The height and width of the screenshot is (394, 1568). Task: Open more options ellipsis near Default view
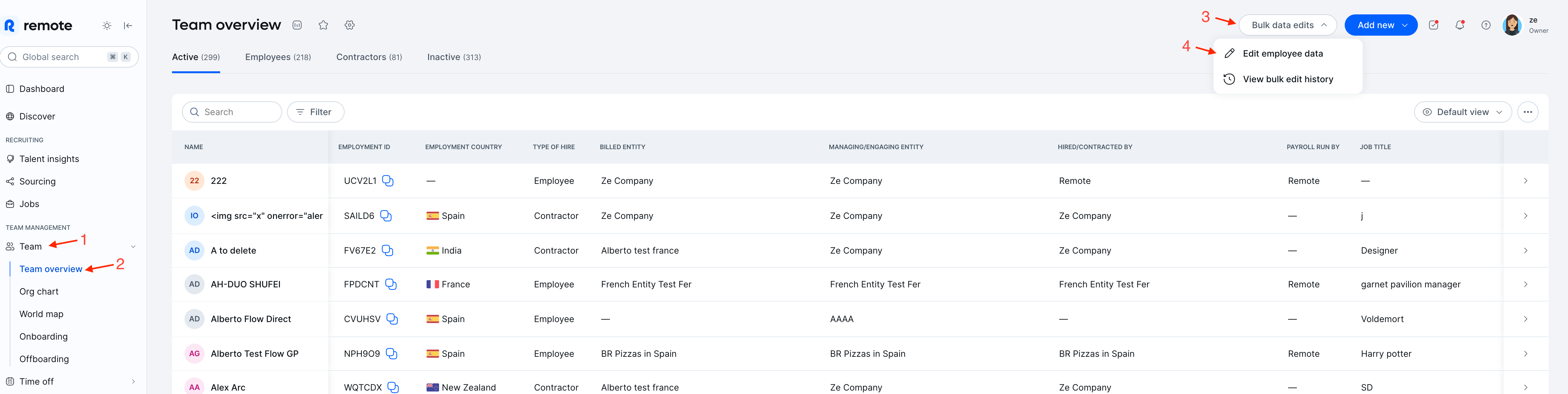(x=1528, y=112)
